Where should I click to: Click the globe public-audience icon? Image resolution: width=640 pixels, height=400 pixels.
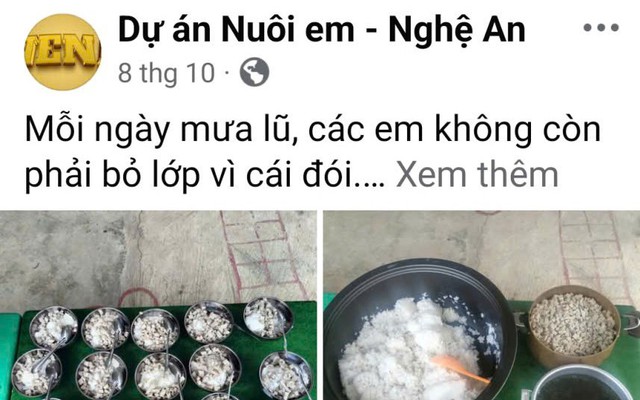(x=254, y=72)
